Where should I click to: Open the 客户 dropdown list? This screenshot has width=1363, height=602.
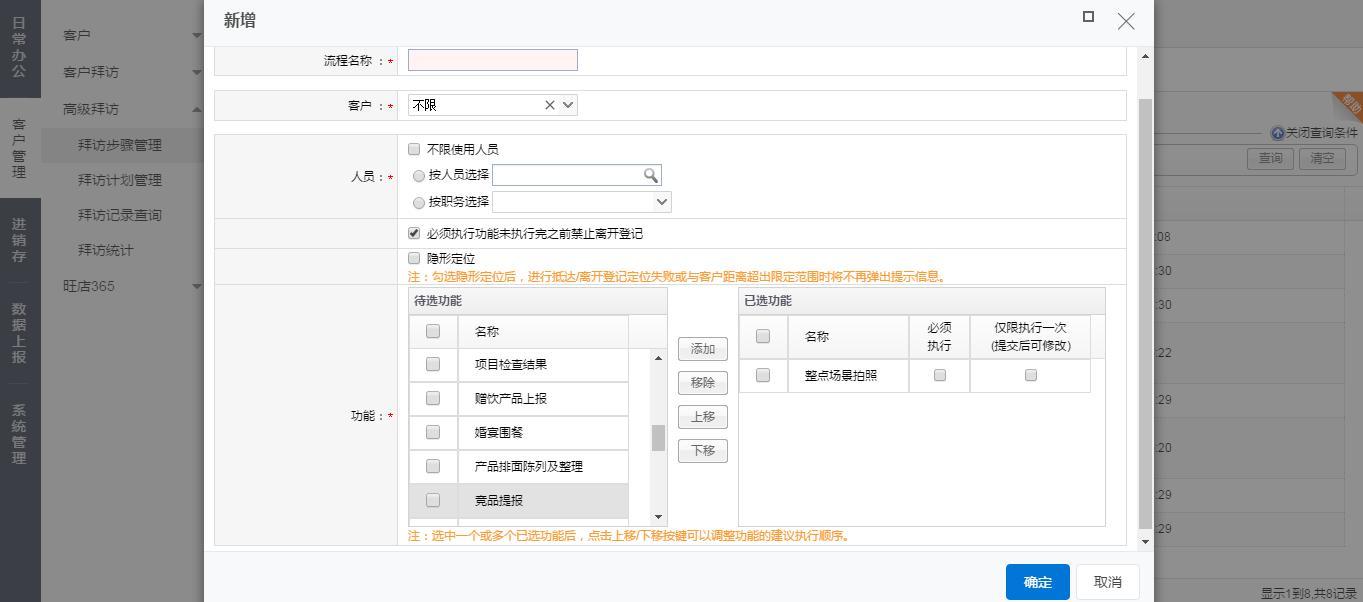[568, 105]
